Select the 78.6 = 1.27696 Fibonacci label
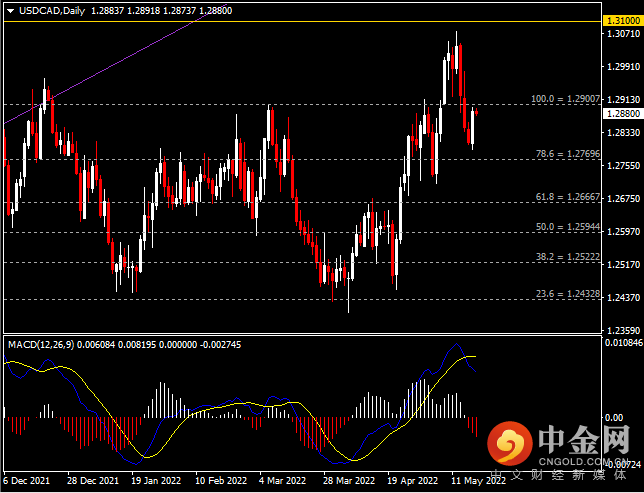The height and width of the screenshot is (493, 644). tap(568, 154)
